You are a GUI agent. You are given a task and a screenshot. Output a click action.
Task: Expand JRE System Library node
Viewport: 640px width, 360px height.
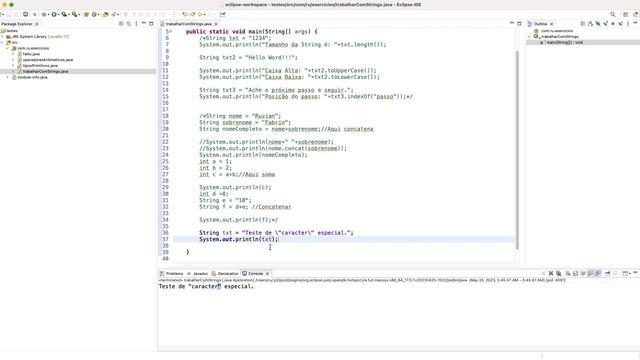point(2,37)
